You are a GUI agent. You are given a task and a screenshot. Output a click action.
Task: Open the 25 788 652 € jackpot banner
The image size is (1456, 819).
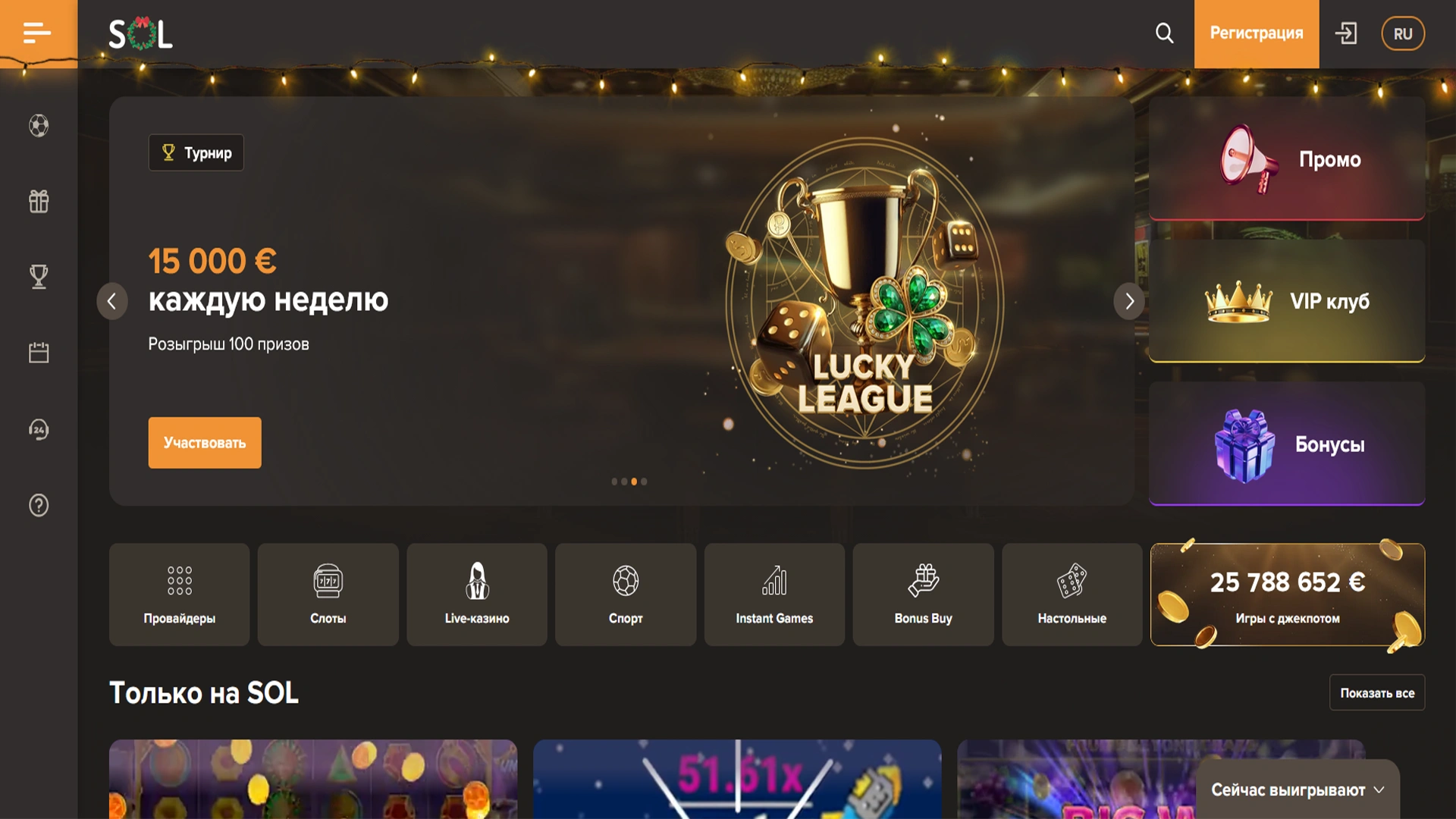(1288, 595)
